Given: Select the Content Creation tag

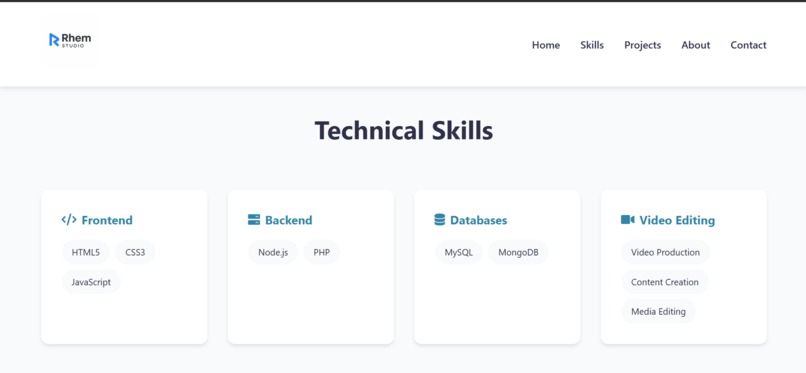Looking at the screenshot, I should (x=665, y=282).
